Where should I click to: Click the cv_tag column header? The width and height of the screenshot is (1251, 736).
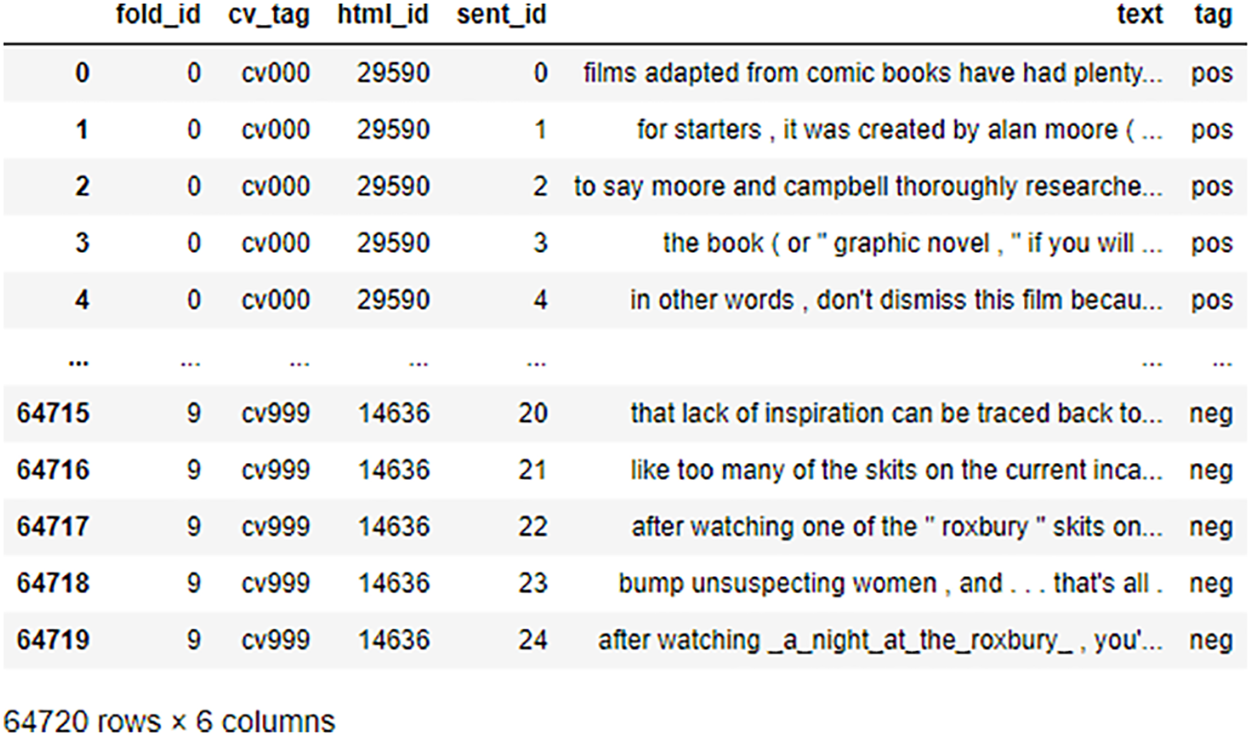click(x=275, y=17)
